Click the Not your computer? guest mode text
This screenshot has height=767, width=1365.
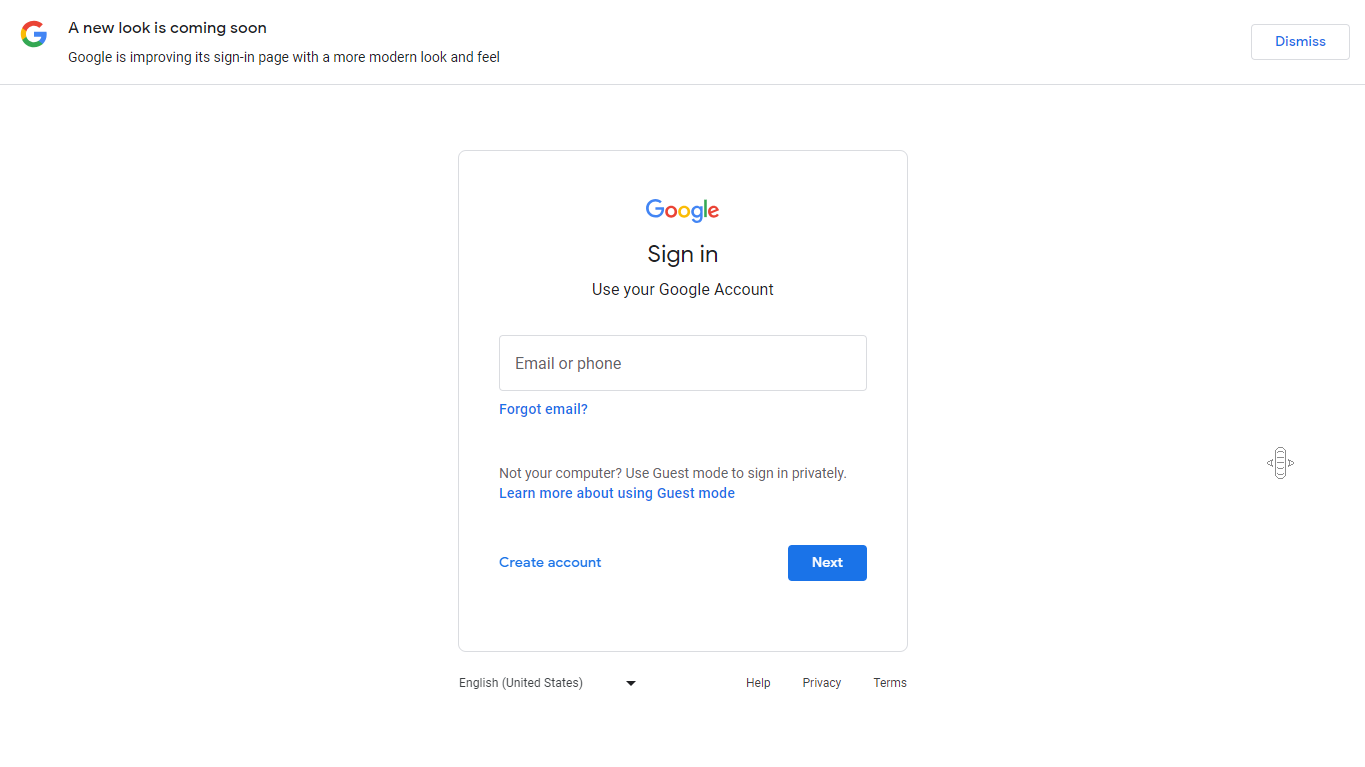(672, 473)
